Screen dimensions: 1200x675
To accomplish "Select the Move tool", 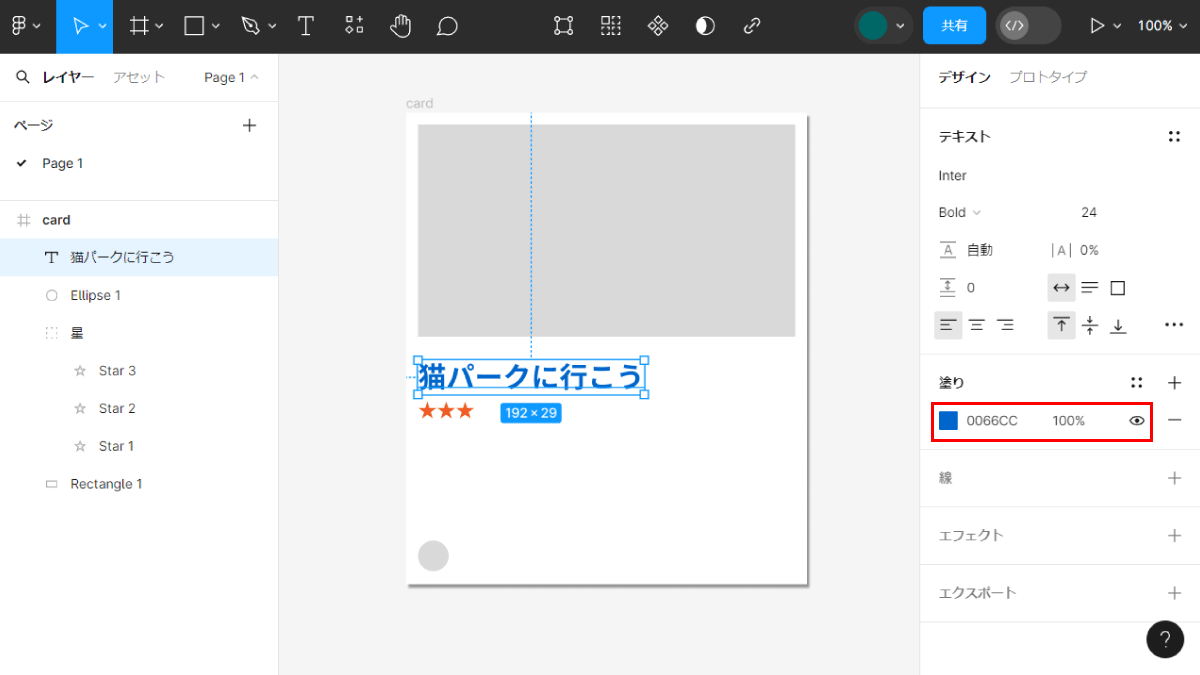I will [x=80, y=26].
